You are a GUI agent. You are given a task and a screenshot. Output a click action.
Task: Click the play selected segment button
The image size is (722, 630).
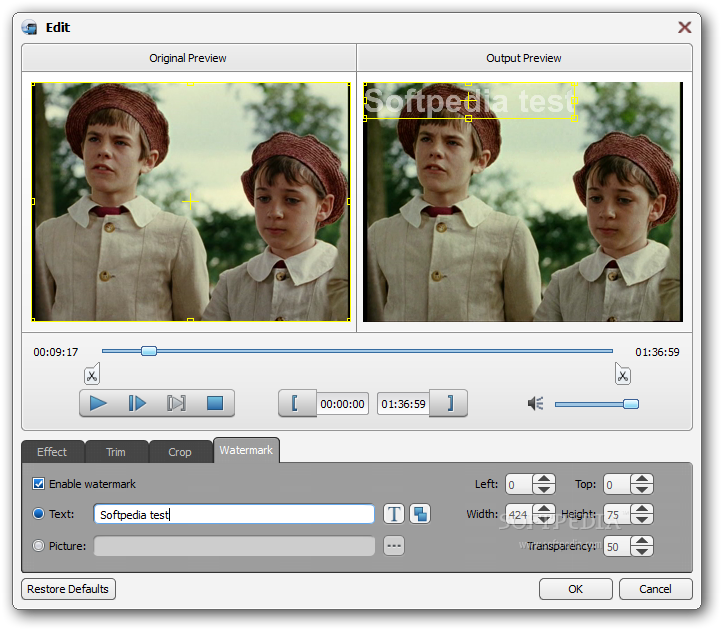point(176,403)
